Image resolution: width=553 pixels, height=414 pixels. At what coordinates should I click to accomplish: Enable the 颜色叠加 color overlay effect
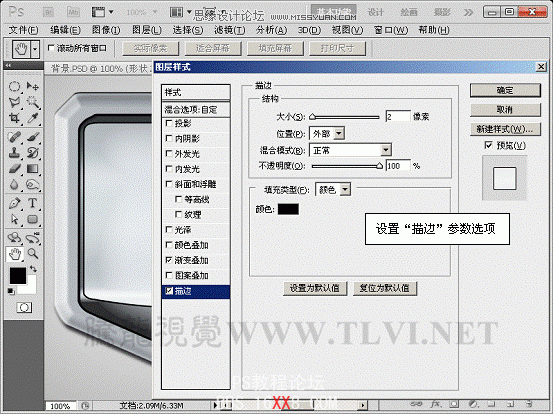click(x=169, y=245)
